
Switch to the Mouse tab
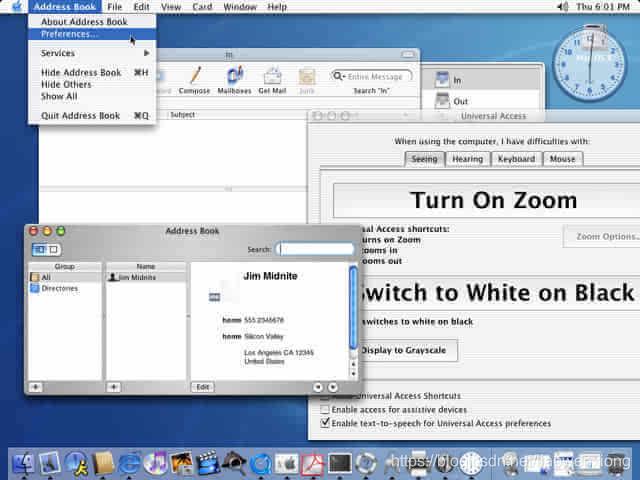562,159
